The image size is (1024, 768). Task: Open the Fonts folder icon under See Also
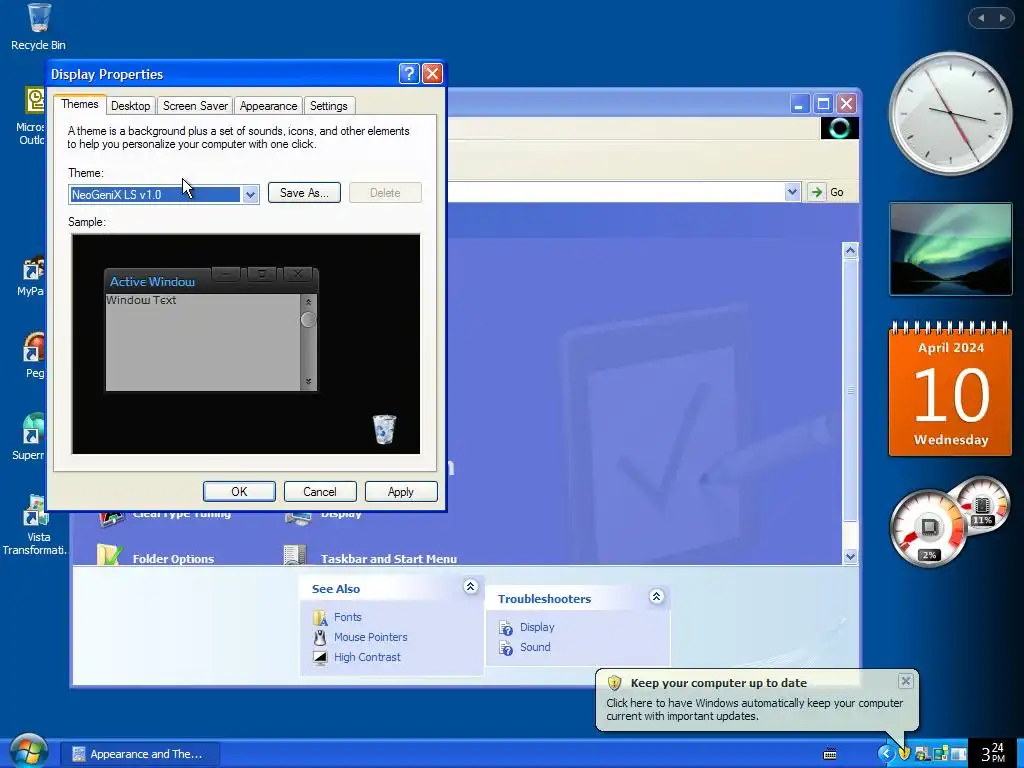(x=320, y=617)
